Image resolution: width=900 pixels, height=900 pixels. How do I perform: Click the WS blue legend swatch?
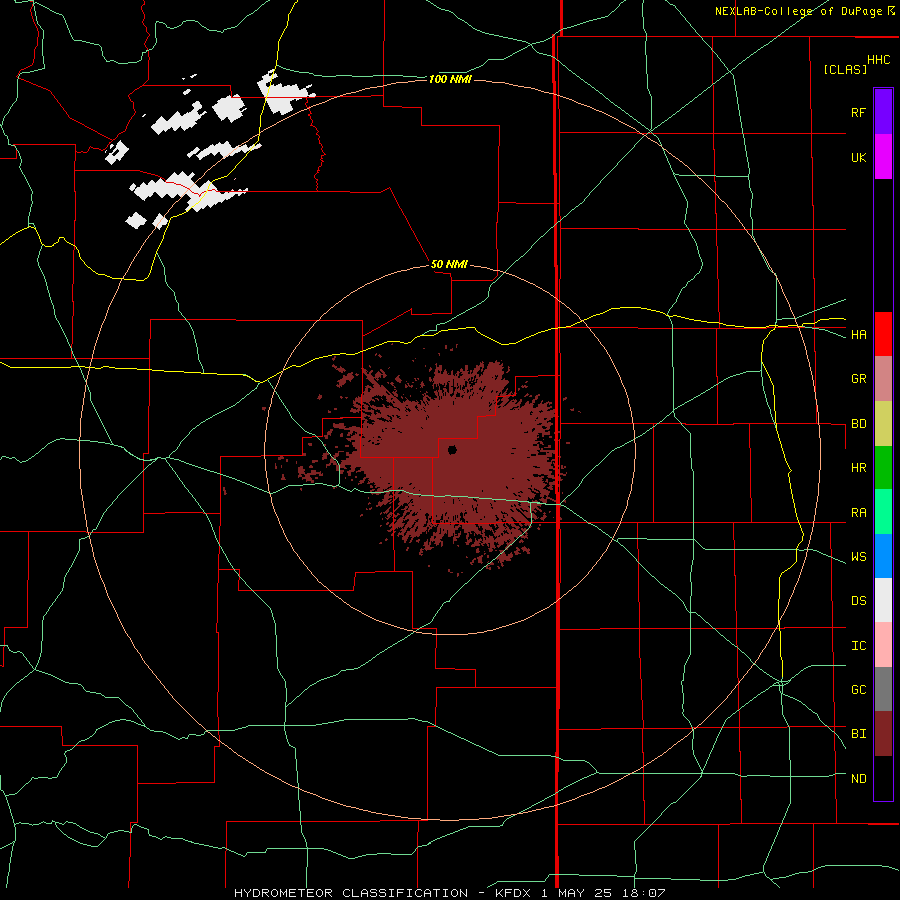[883, 556]
